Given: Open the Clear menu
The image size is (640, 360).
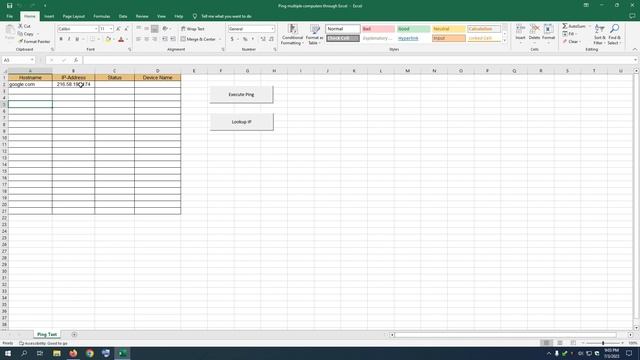Looking at the screenshot, I should pos(571,42).
